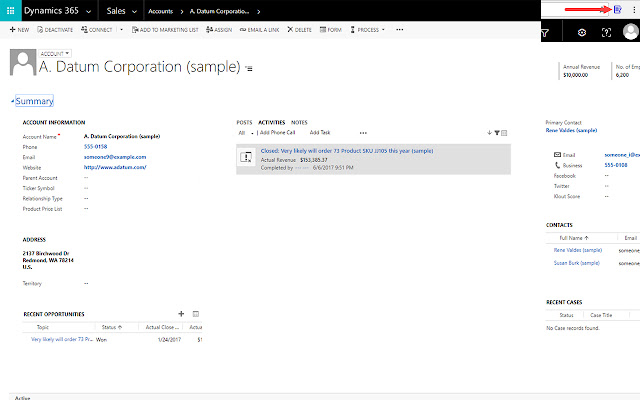The width and height of the screenshot is (640, 400).
Task: Open command bar more-options ellipsis
Action: pyautogui.click(x=400, y=30)
